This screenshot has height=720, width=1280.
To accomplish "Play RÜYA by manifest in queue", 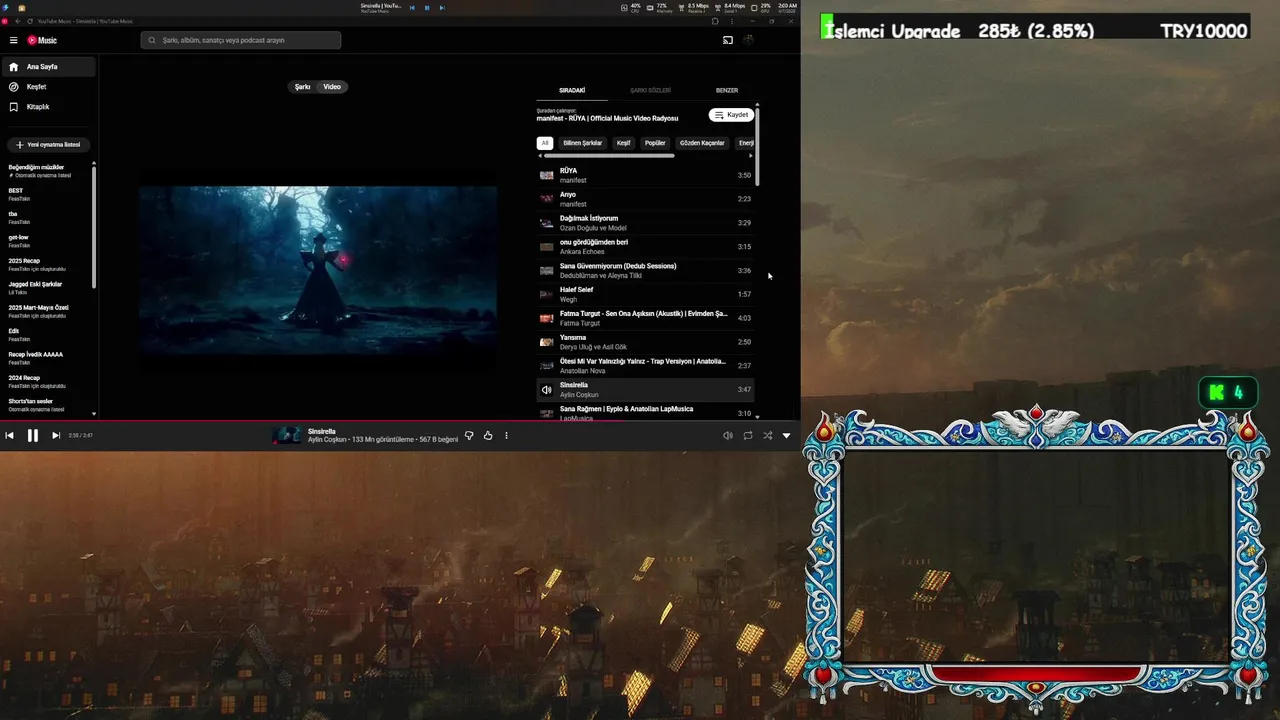I will 645,175.
